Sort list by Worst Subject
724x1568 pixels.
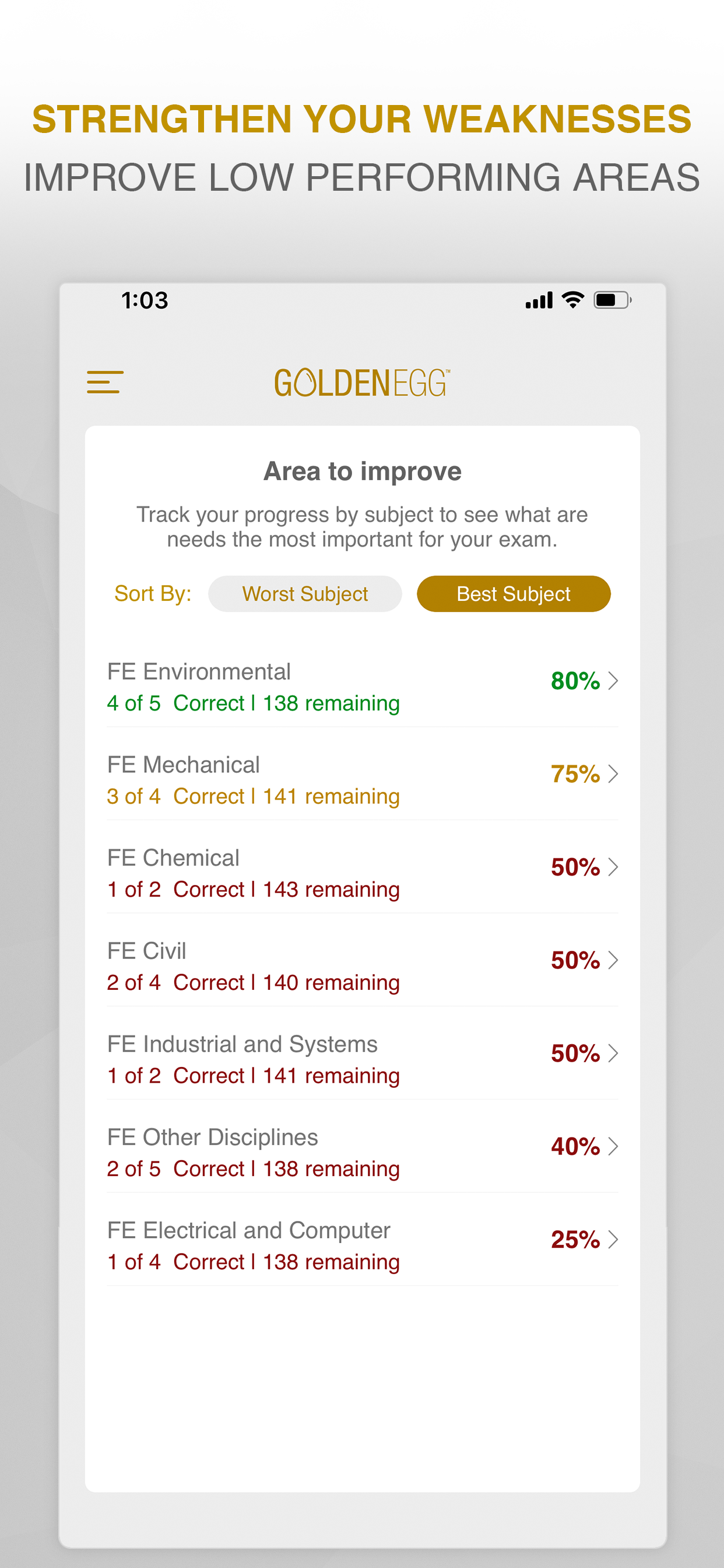click(x=305, y=593)
